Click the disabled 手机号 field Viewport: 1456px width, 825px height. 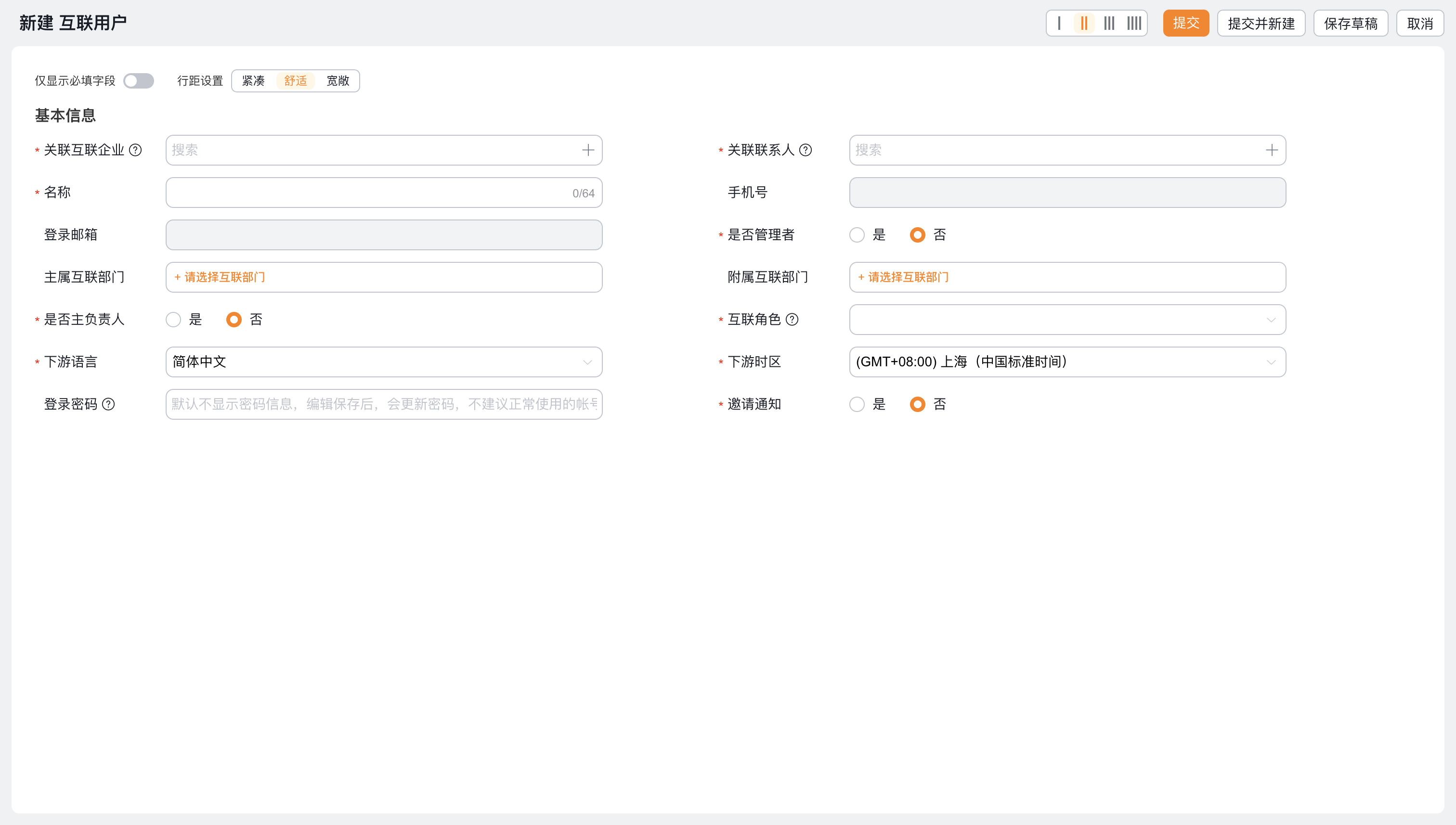[1067, 193]
